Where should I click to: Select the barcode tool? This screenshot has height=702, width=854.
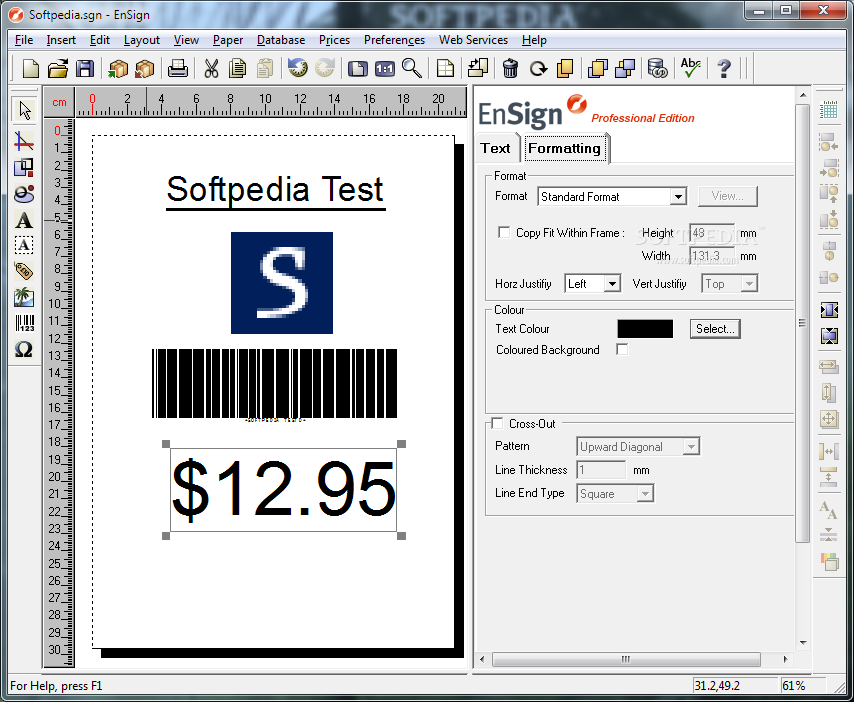click(25, 323)
